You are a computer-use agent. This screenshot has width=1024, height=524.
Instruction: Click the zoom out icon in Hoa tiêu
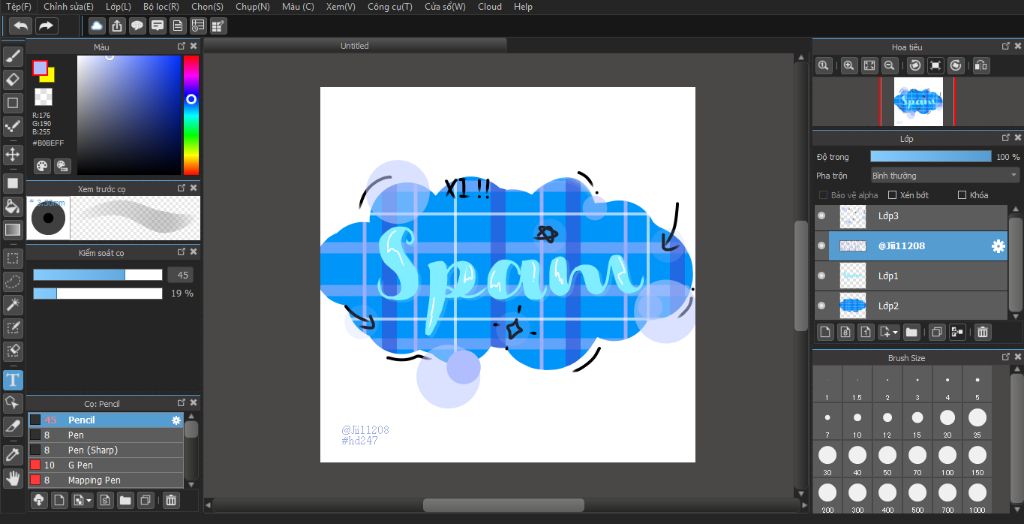click(x=889, y=65)
